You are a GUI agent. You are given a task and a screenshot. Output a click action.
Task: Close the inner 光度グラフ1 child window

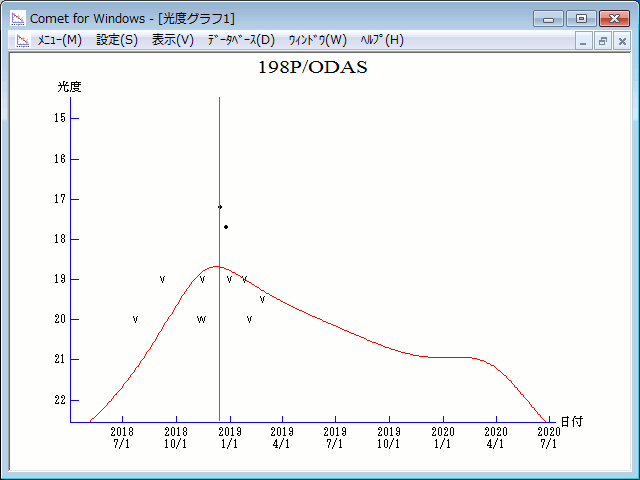tap(622, 41)
